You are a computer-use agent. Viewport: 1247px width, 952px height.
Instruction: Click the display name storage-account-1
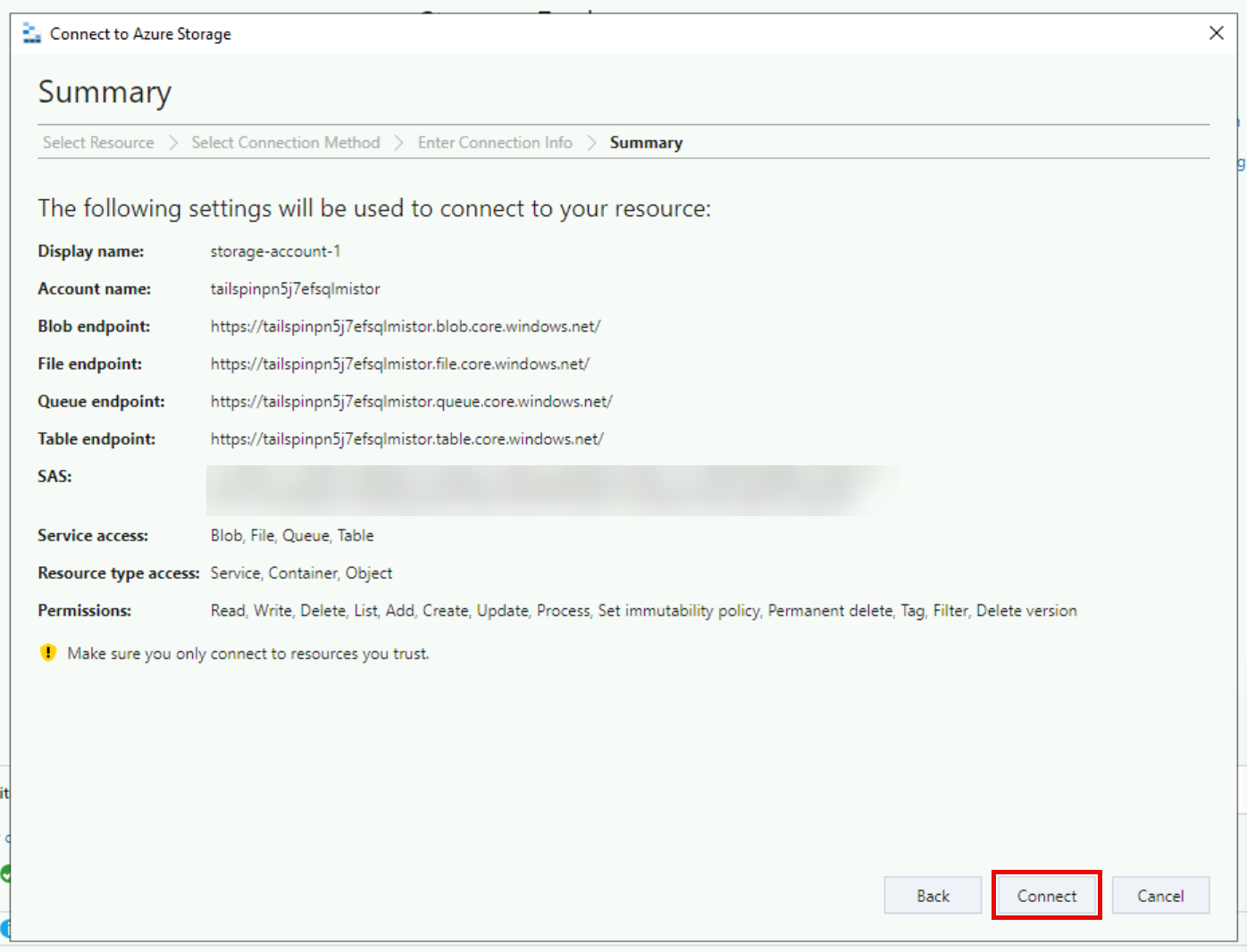pos(275,252)
